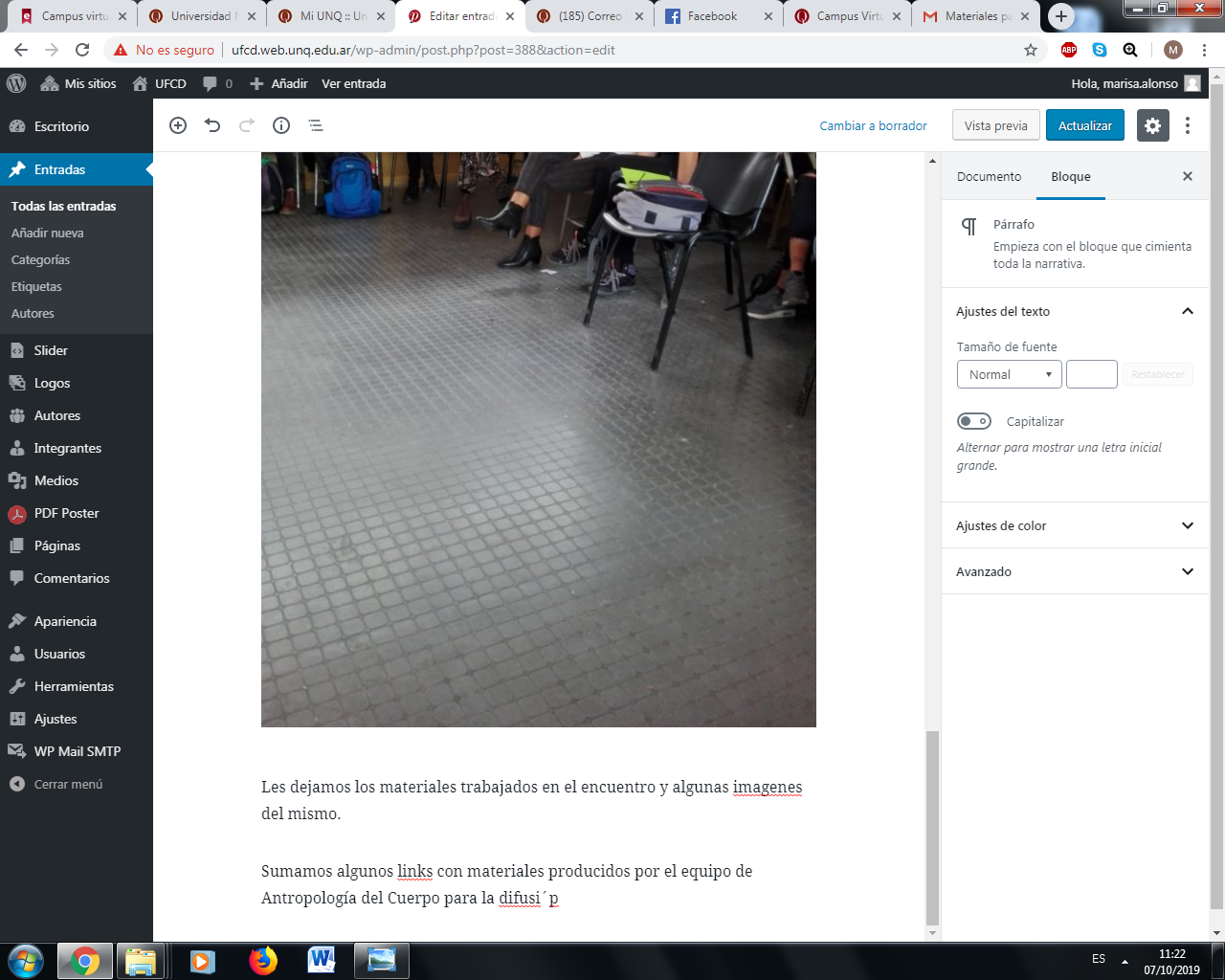Open more tools vertical dots menu
This screenshot has height=980, width=1225.
1188,125
